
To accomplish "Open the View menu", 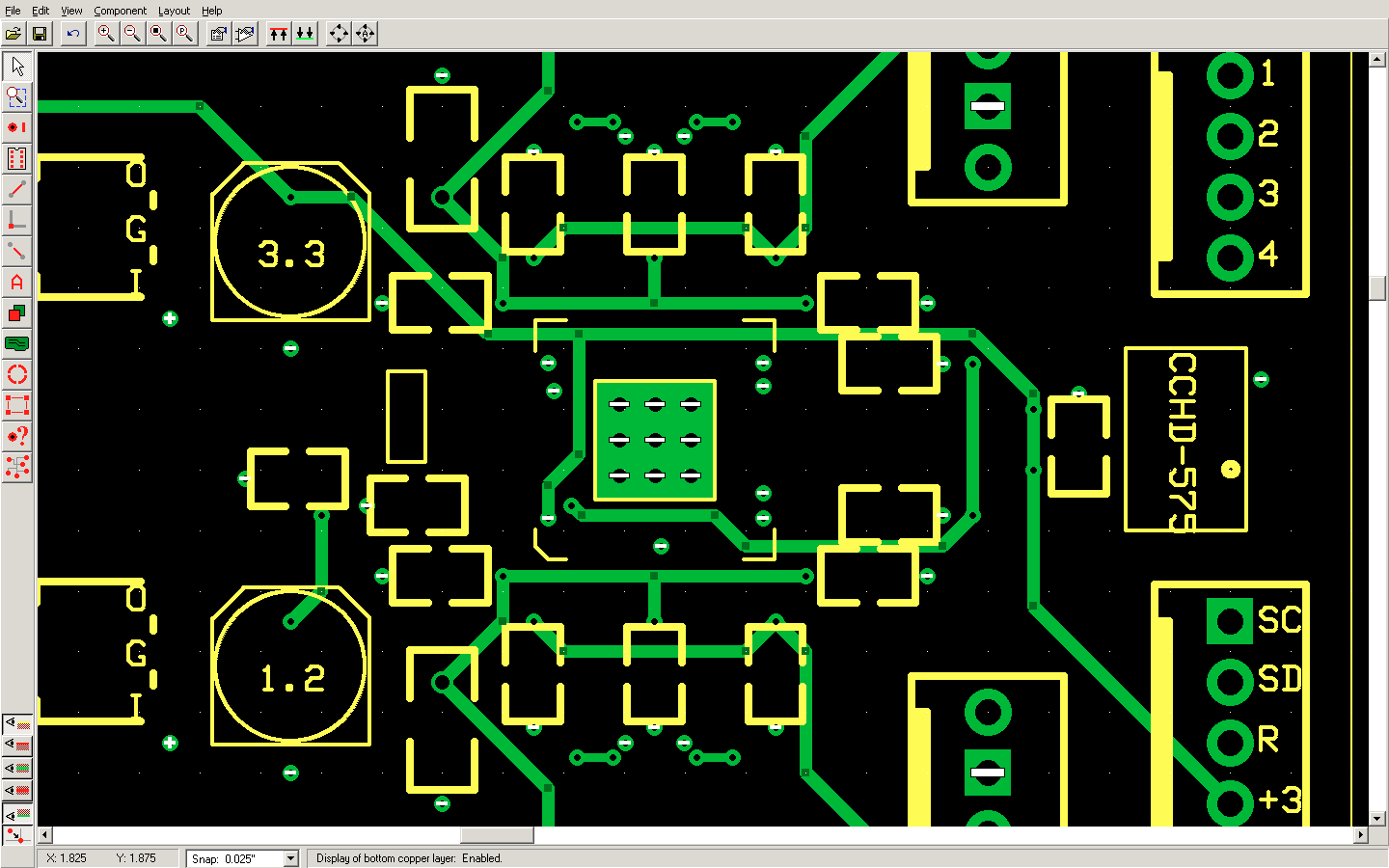I will point(71,11).
